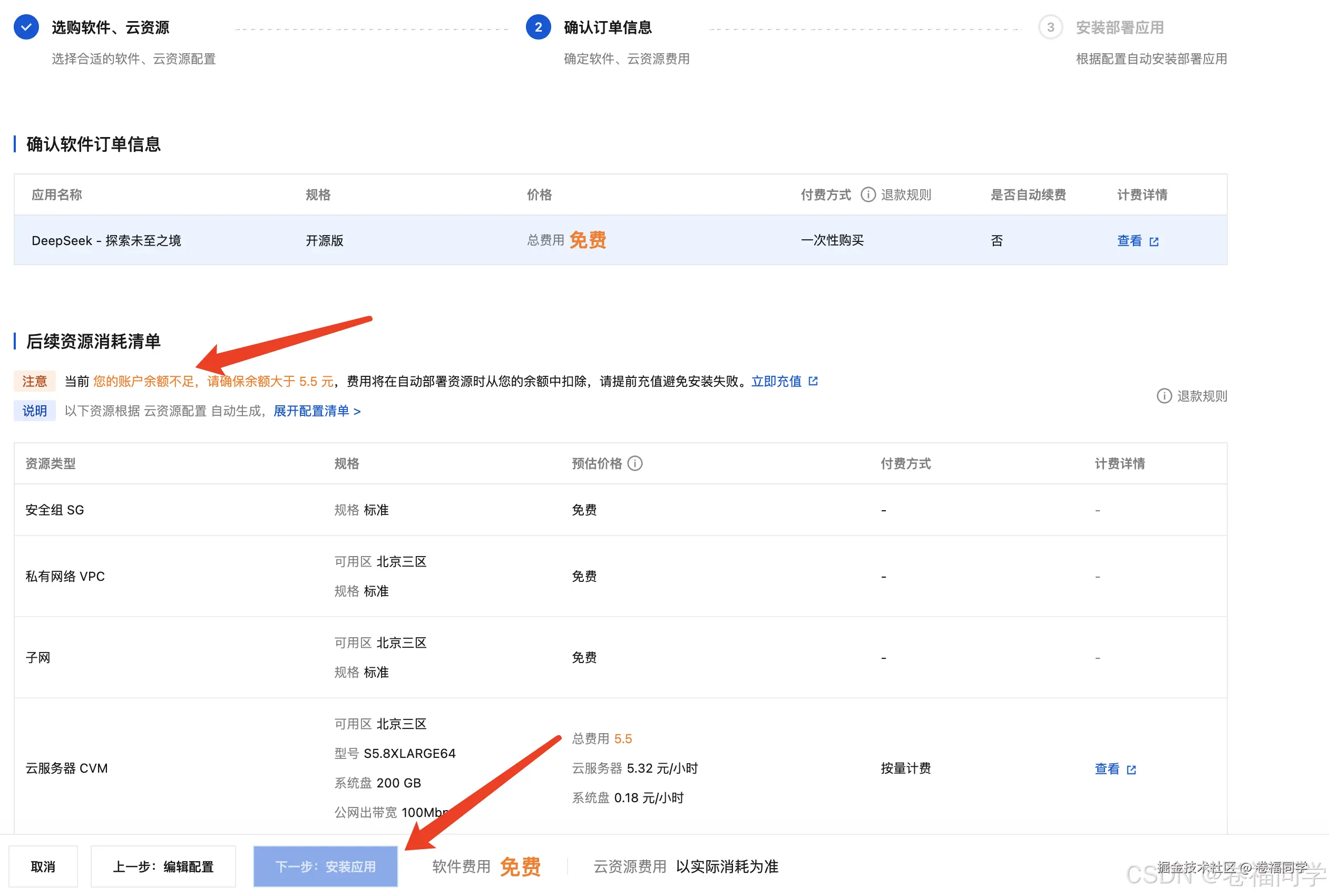
Task: Click 系统盘 200 GB spec text
Action: [x=378, y=783]
